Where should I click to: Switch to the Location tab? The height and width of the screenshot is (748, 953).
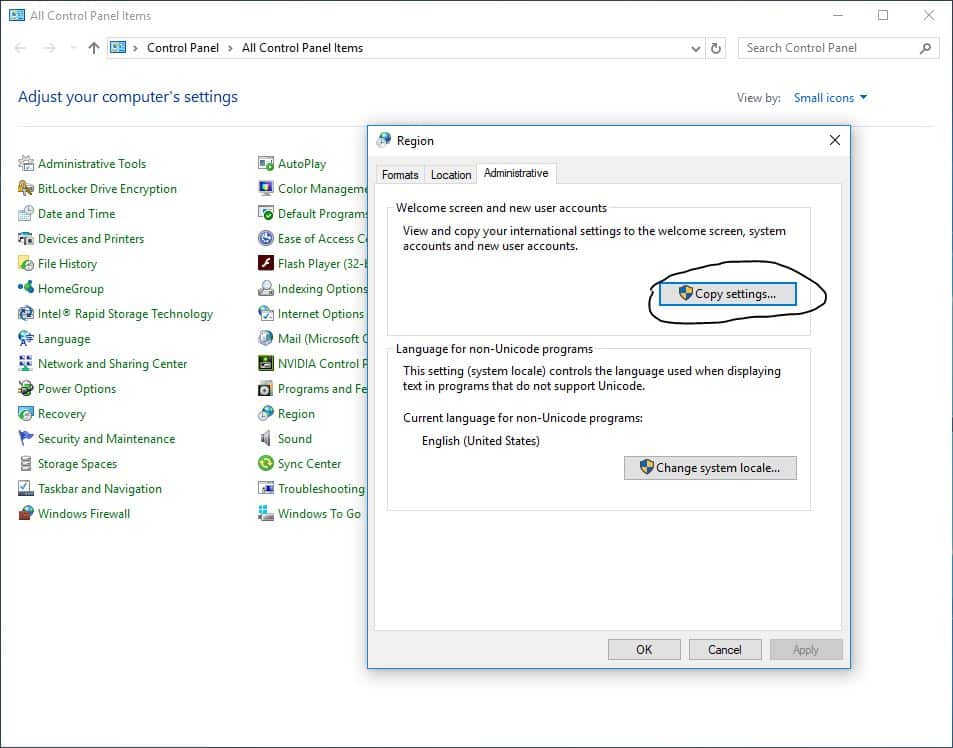451,174
